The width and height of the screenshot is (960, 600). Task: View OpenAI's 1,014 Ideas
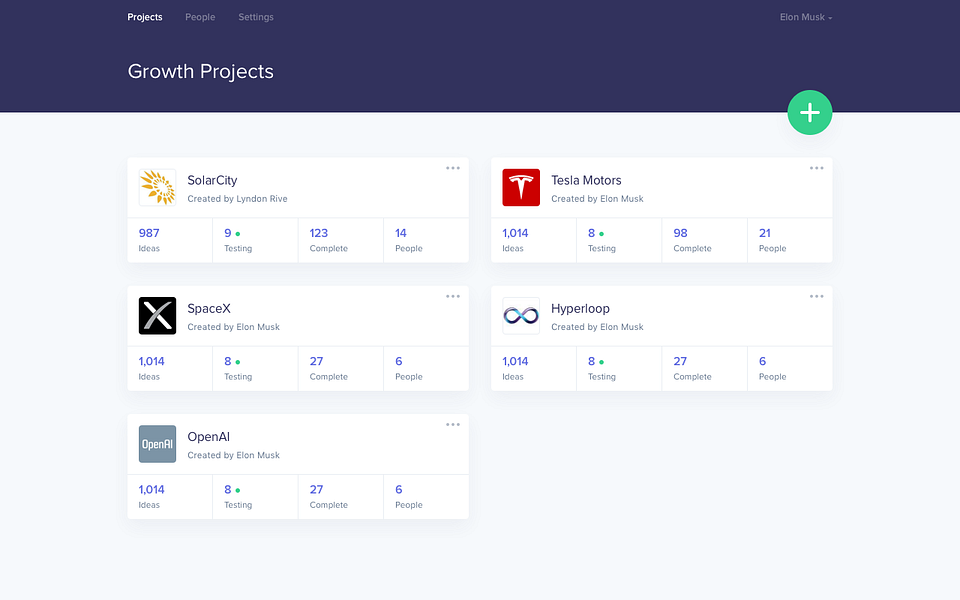tap(170, 497)
